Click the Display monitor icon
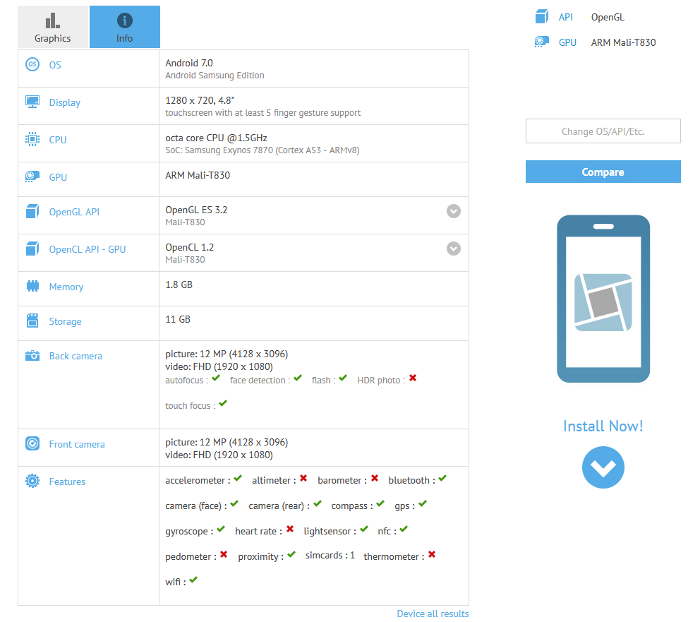This screenshot has width=700, height=622. point(32,102)
